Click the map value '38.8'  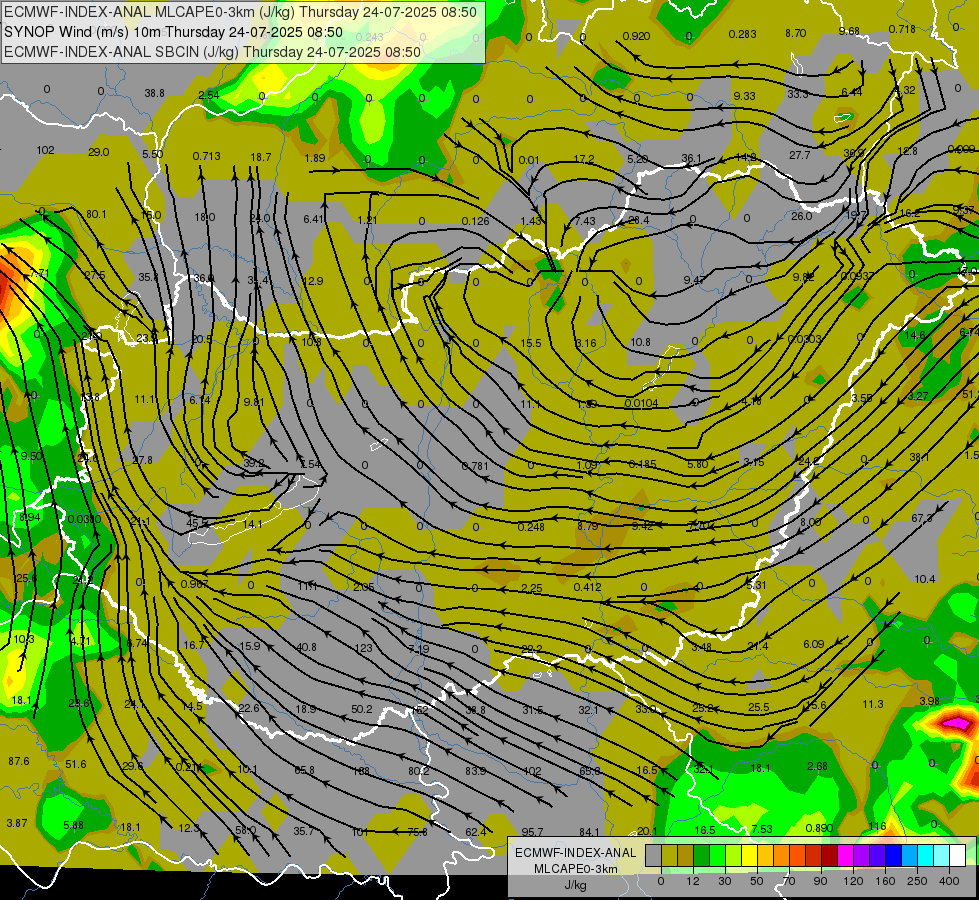(x=154, y=93)
